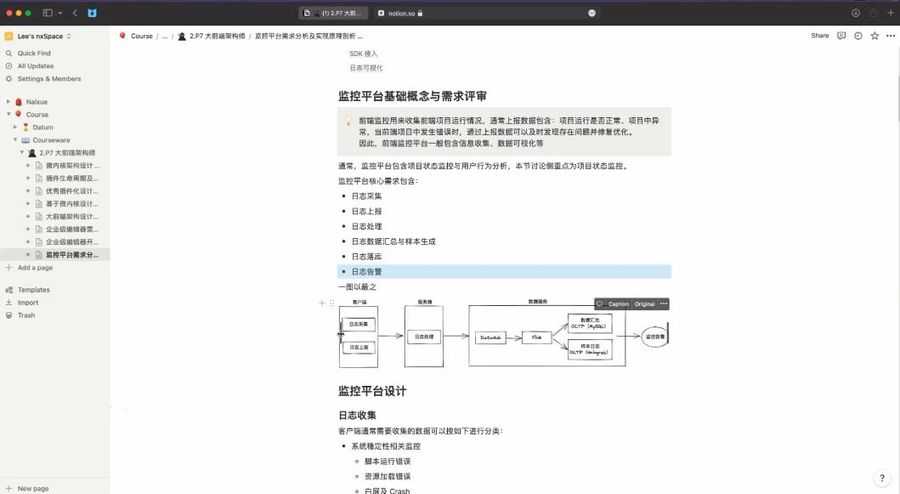Open image toolbar three-dot menu

pos(664,304)
